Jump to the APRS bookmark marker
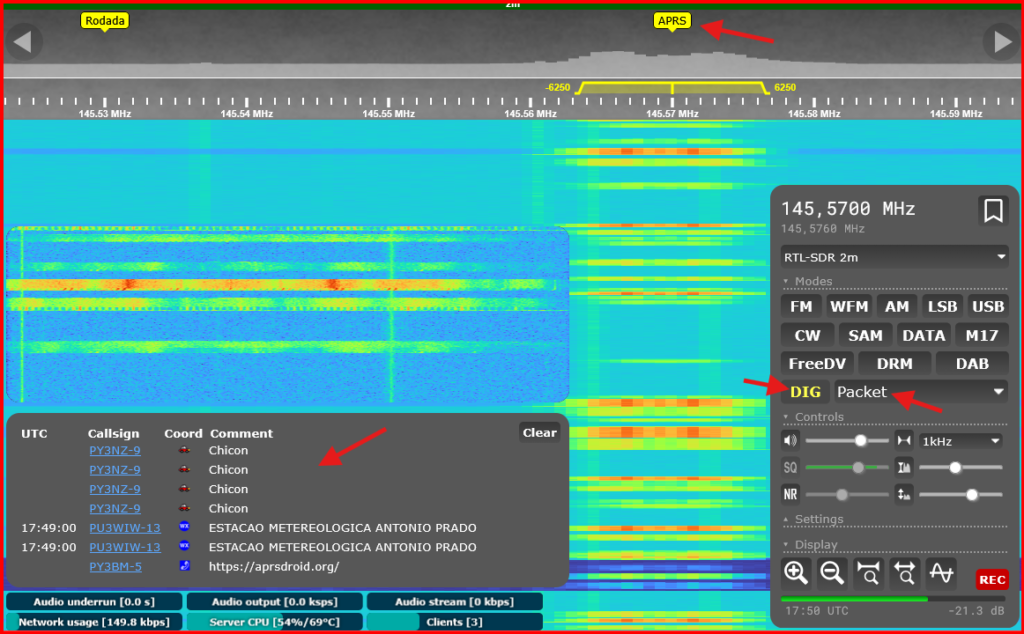This screenshot has width=1024, height=634. click(x=672, y=20)
